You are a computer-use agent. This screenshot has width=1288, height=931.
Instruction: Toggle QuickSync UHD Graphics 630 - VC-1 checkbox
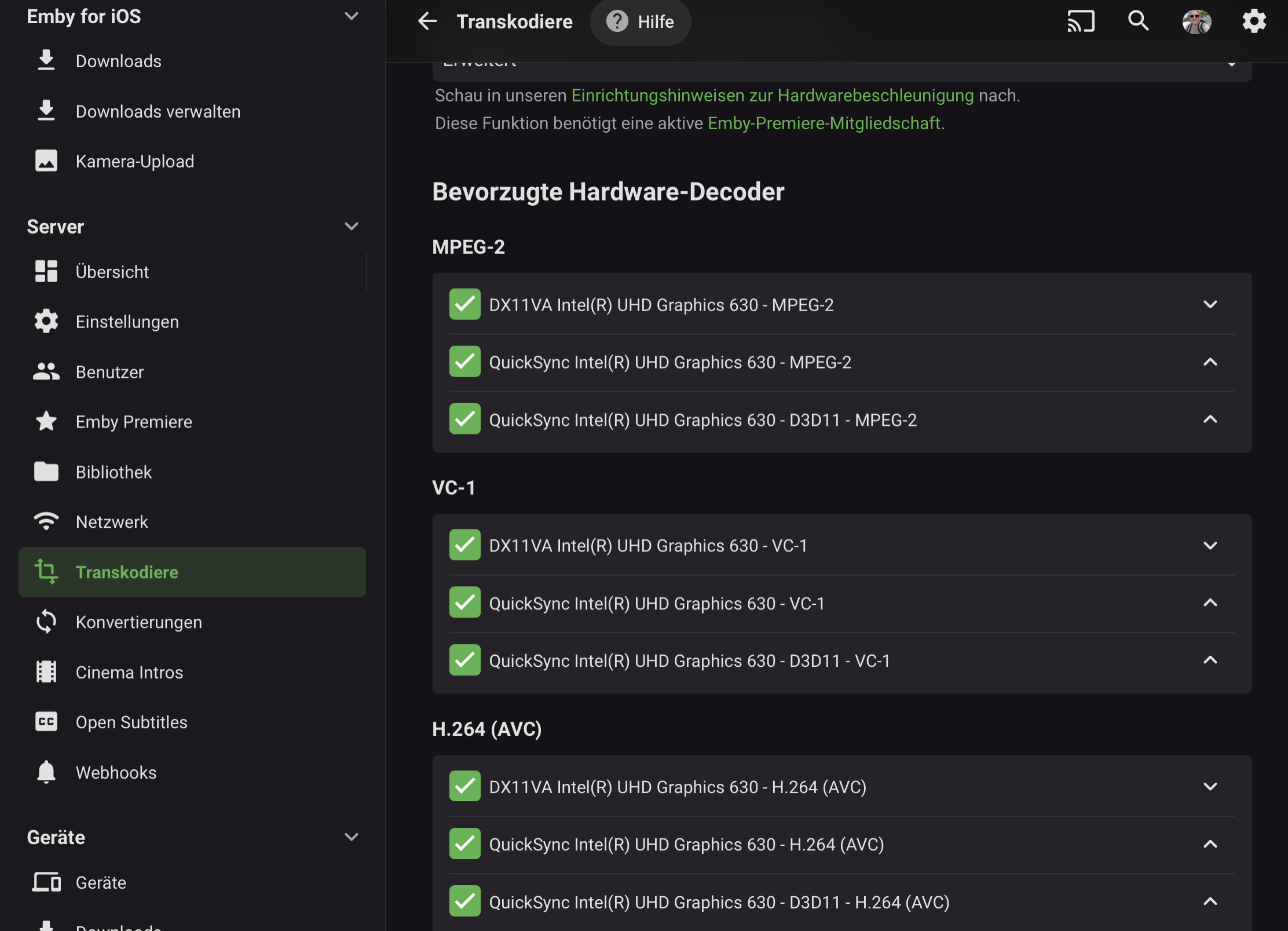click(464, 603)
